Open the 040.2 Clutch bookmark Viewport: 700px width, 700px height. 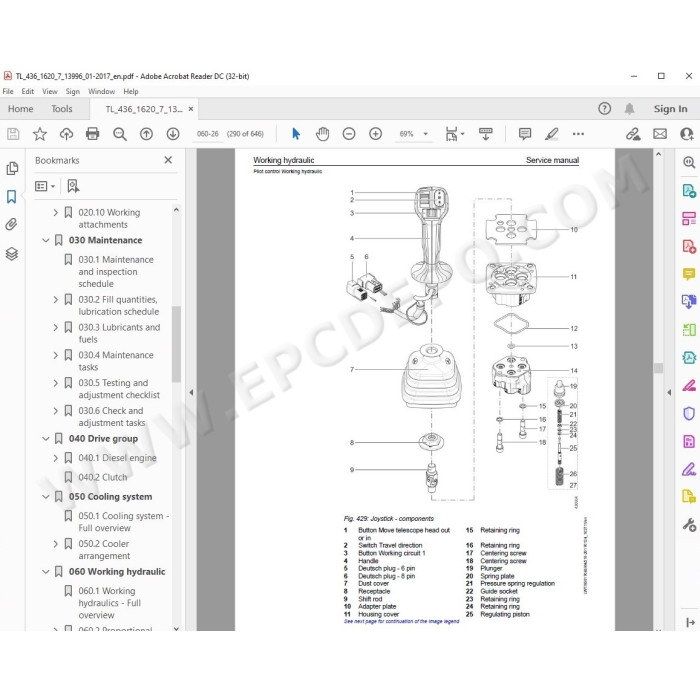tap(103, 477)
